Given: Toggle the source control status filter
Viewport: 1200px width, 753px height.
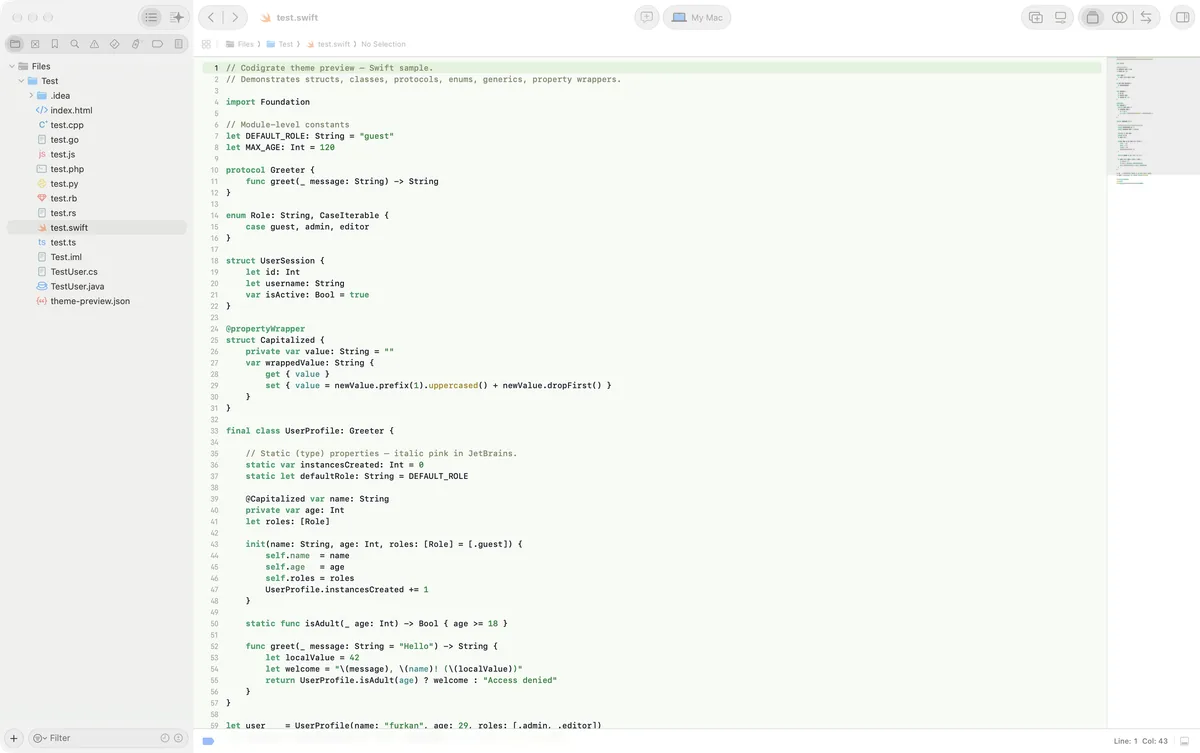Looking at the screenshot, I should click(179, 738).
